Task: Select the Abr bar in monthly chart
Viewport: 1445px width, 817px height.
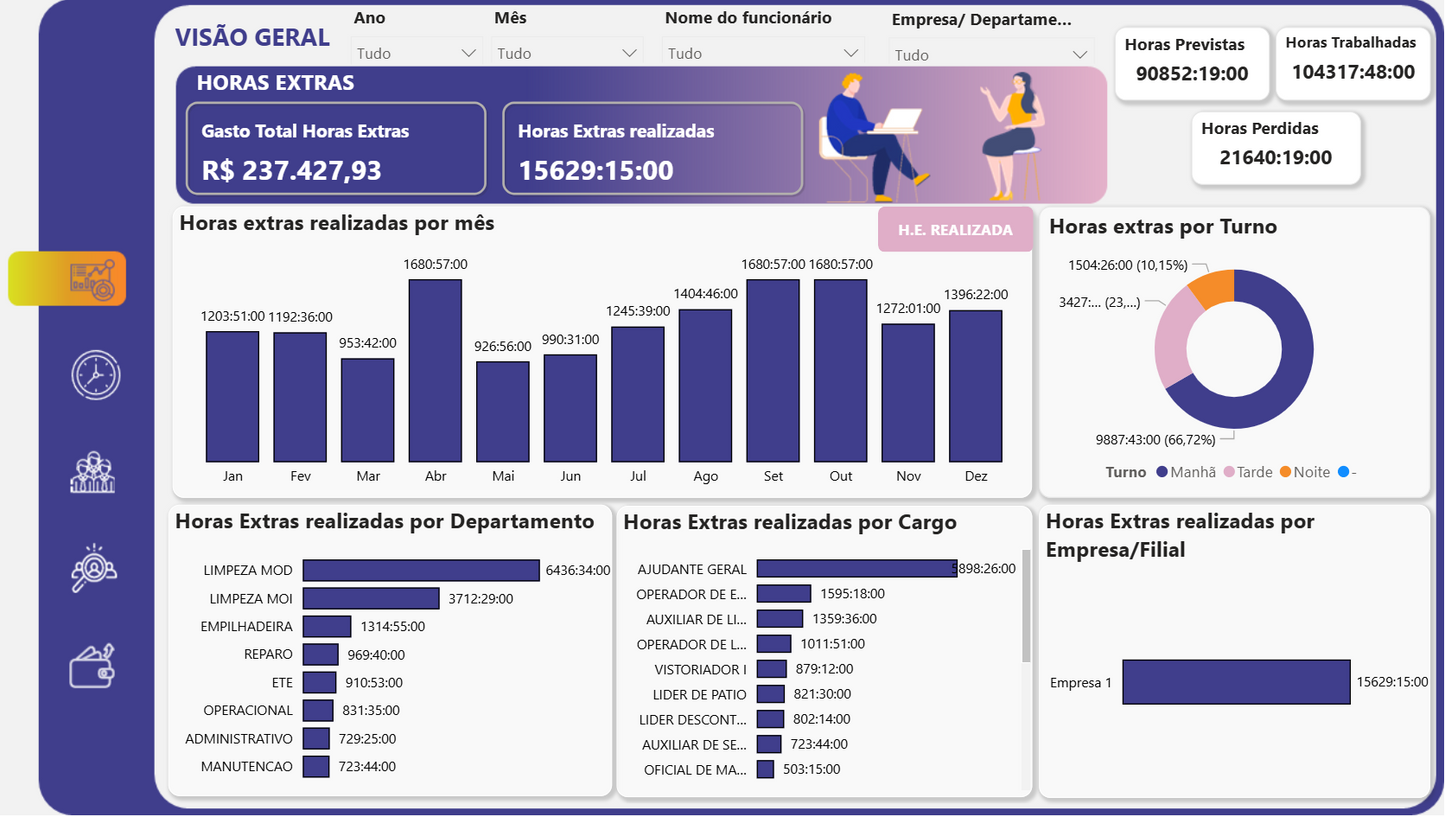Action: click(x=435, y=368)
